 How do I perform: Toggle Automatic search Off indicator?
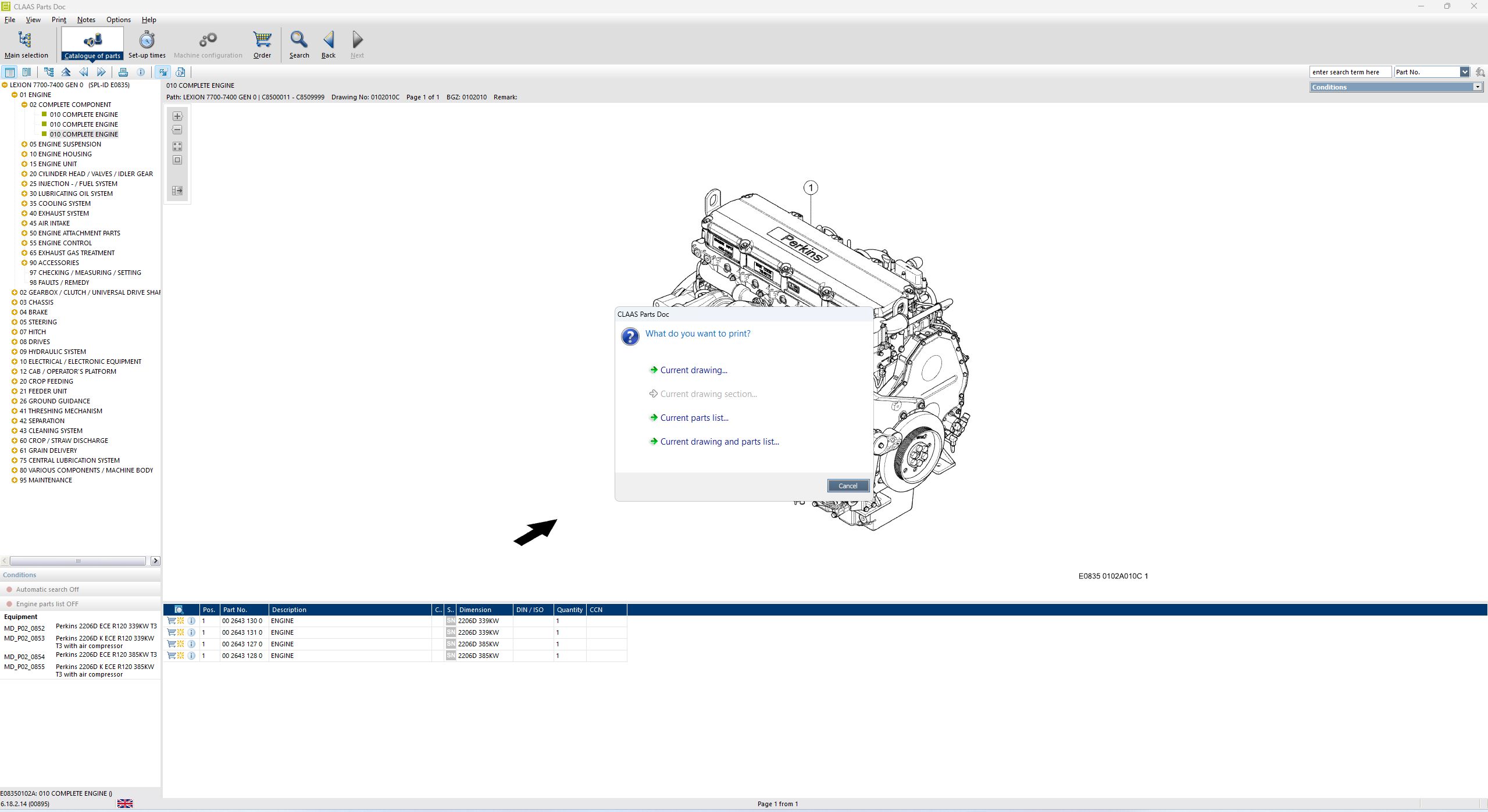pos(9,589)
